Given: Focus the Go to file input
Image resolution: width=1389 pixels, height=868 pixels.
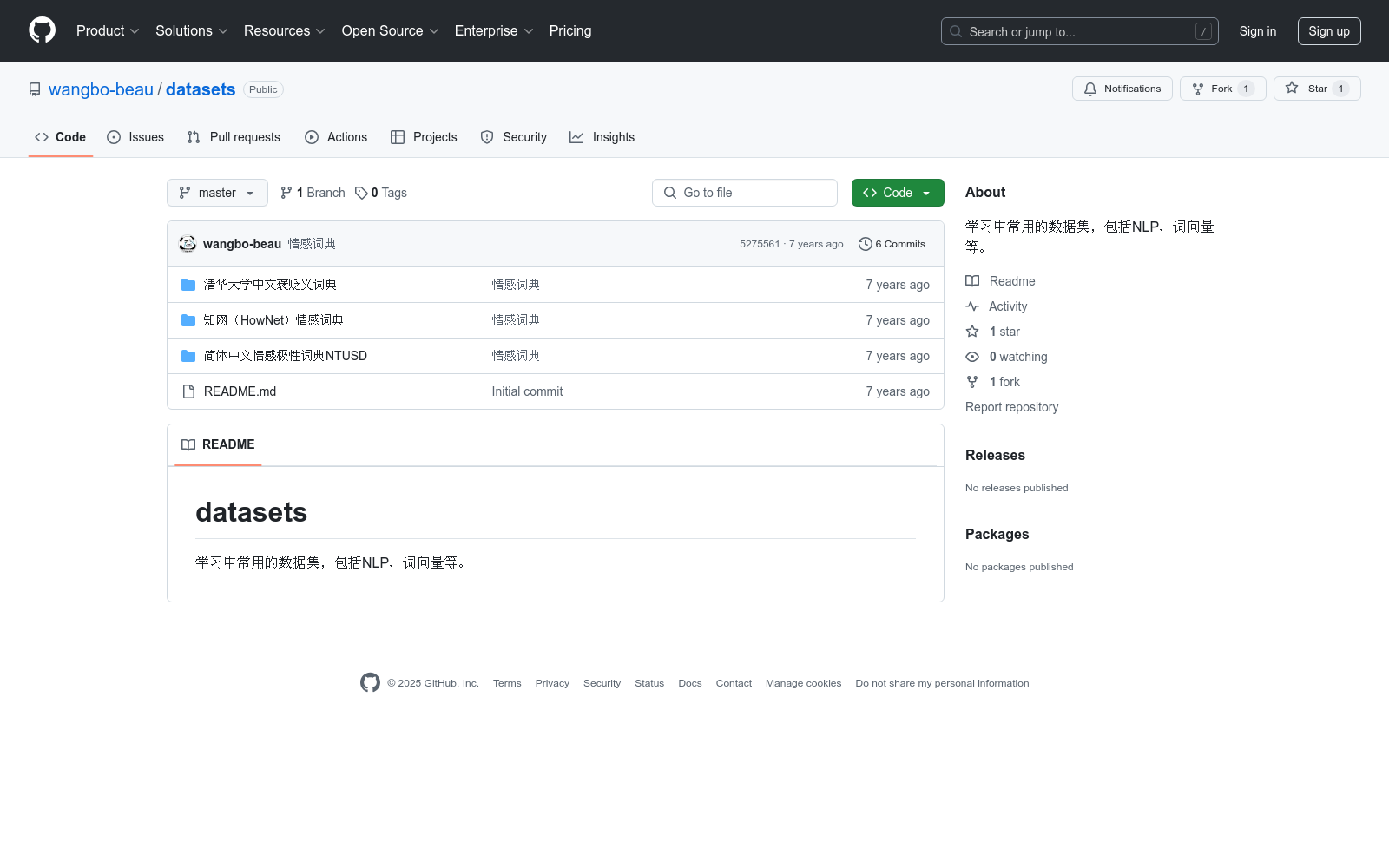Looking at the screenshot, I should (x=745, y=193).
